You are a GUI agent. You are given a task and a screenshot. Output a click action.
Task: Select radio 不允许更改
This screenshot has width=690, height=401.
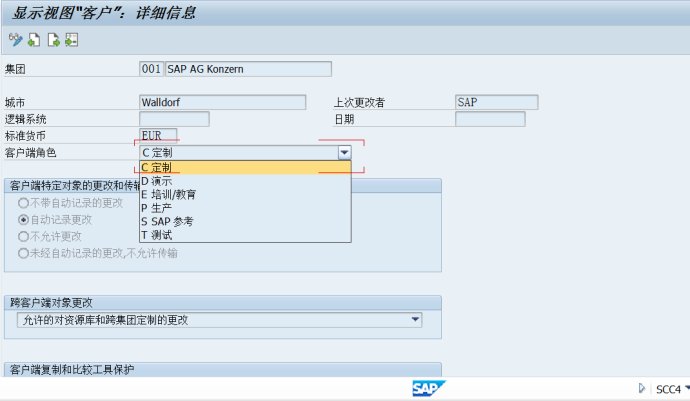point(23,236)
